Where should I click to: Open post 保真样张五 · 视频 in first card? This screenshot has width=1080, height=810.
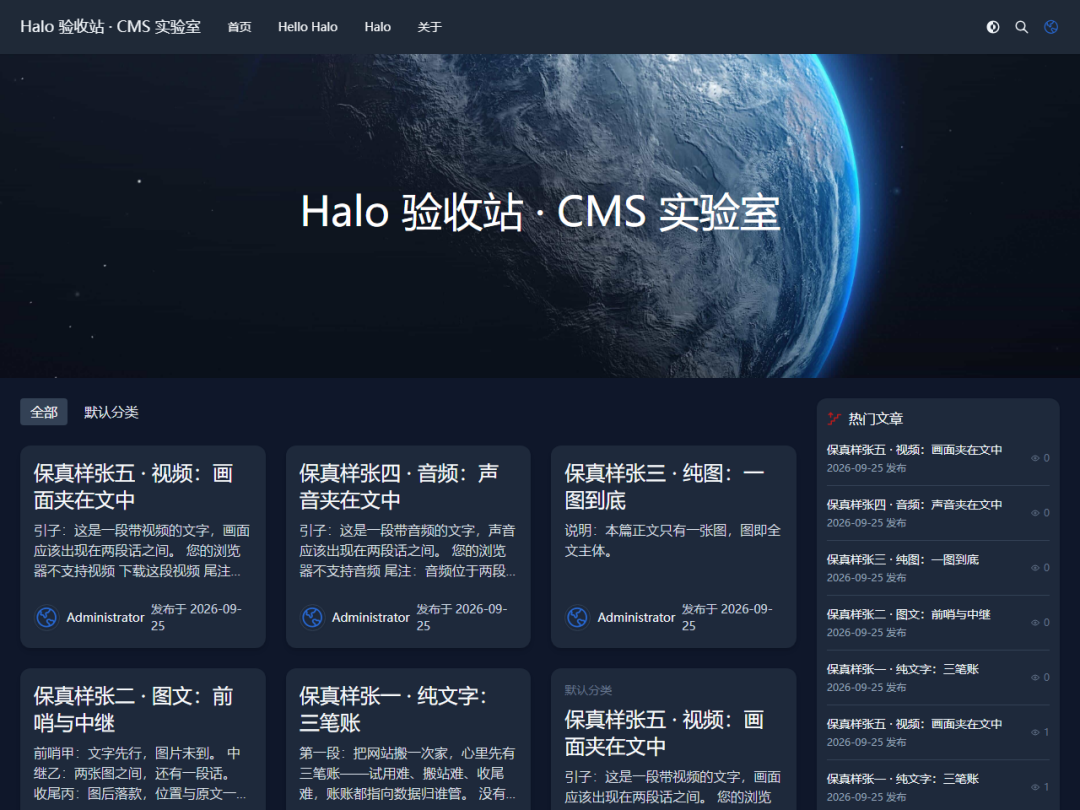tap(134, 486)
